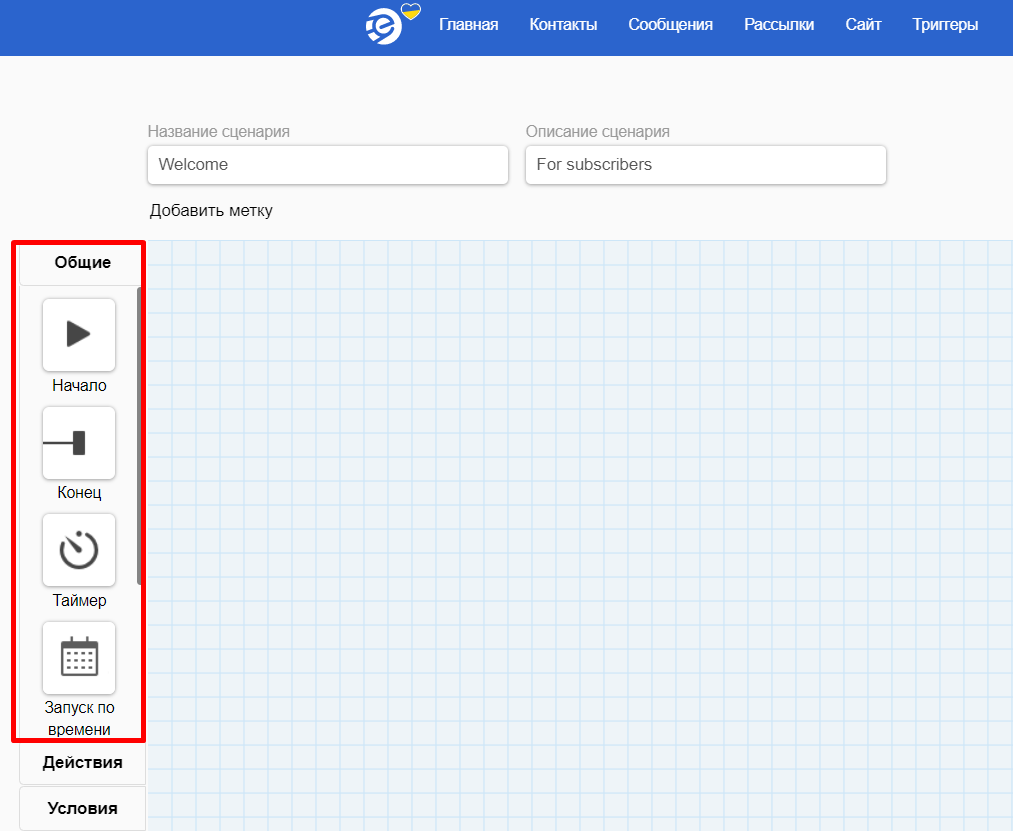Click the Добавить метку link
Viewport: 1013px width, 831px height.
tap(211, 210)
